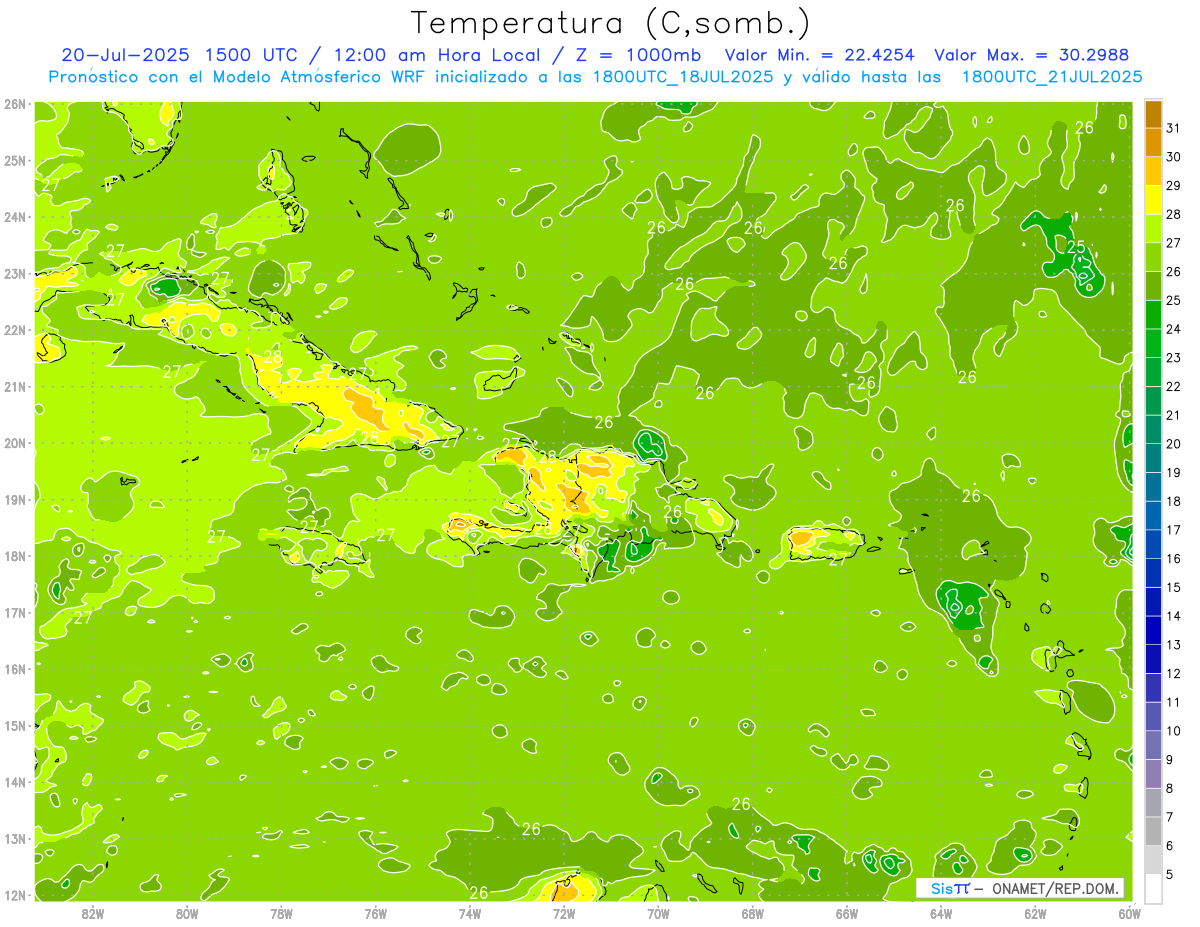Image resolution: width=1200 pixels, height=927 pixels.
Task: Click the "24N" latitude axis label
Action: pyautogui.click(x=15, y=217)
